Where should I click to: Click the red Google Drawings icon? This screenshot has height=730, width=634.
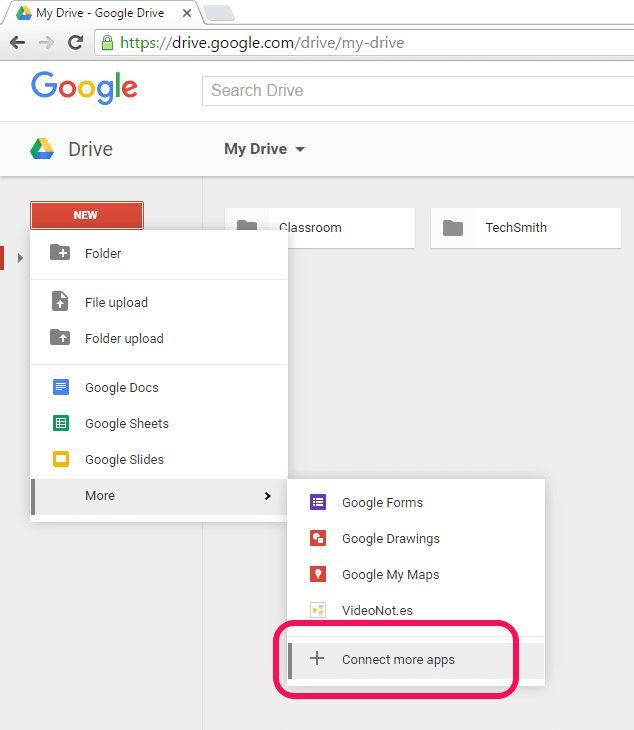318,538
